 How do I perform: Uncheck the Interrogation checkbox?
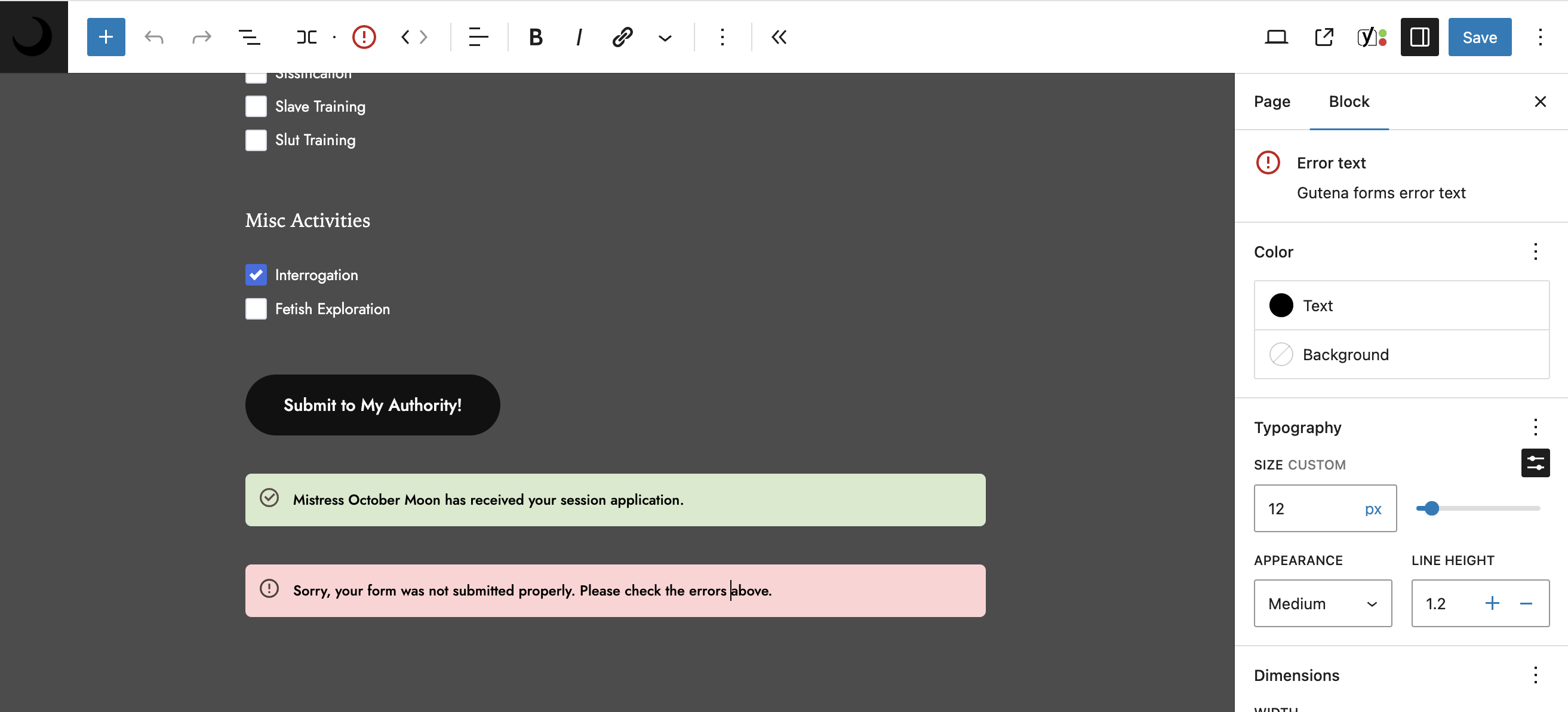[256, 275]
